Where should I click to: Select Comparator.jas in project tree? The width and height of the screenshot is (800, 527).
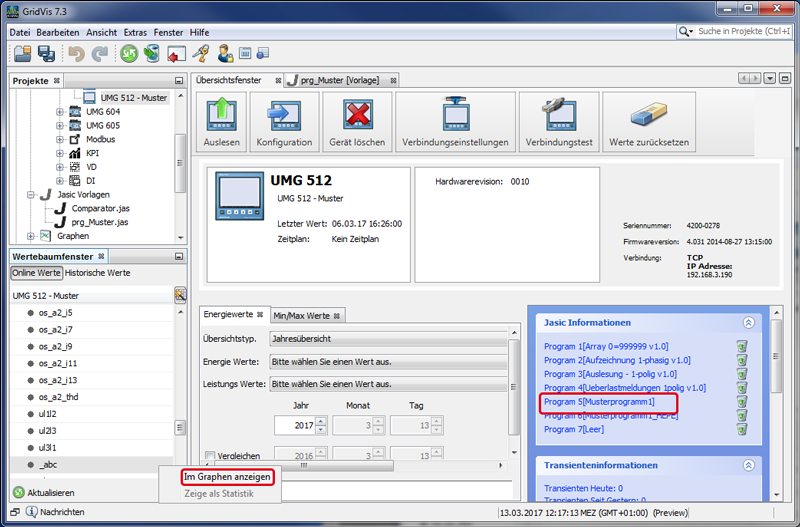click(x=101, y=209)
